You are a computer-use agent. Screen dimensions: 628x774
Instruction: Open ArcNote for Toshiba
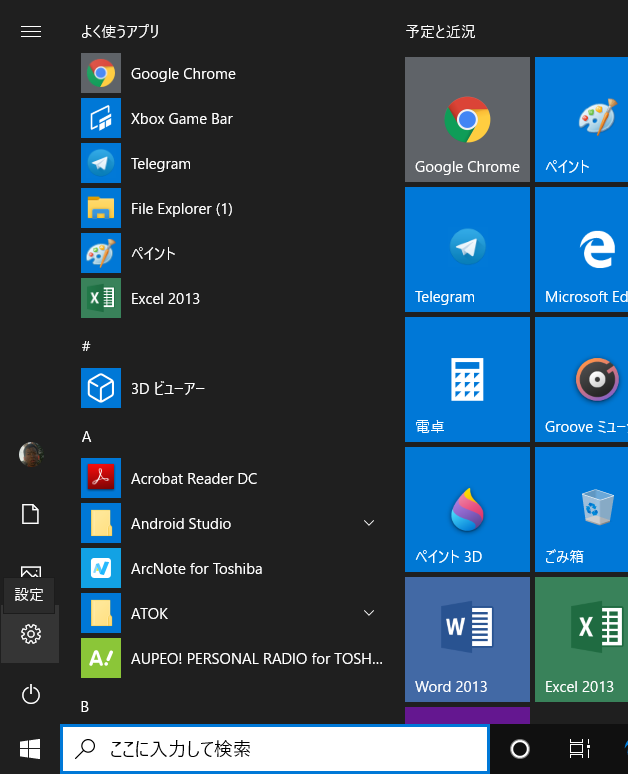click(232, 568)
